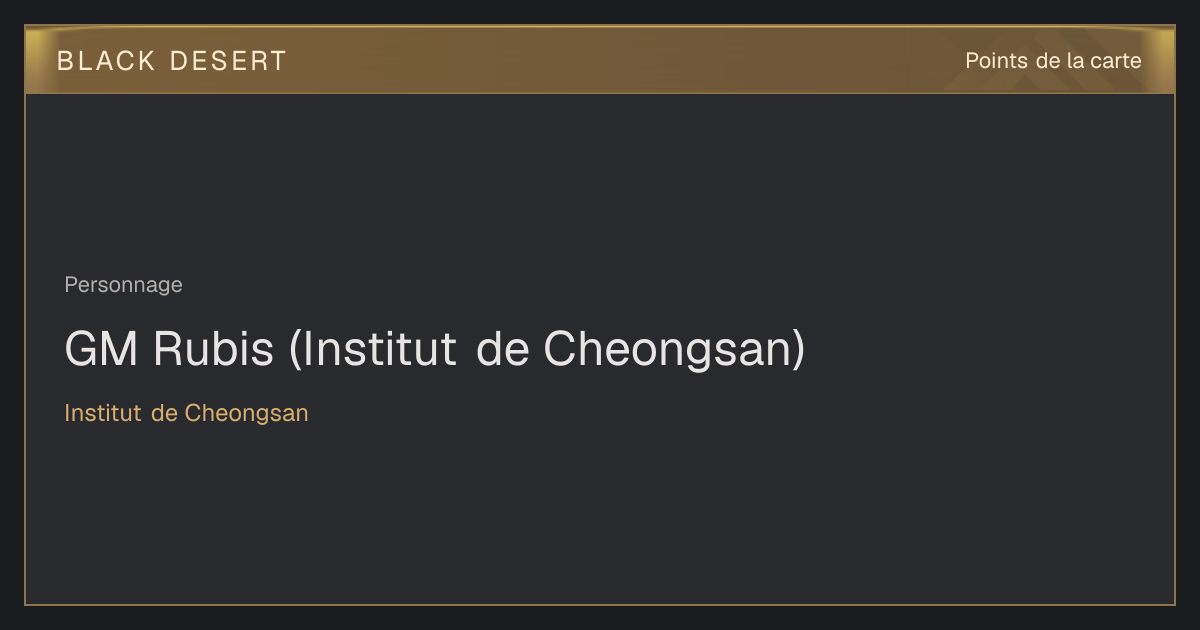Open the gold Institut de Cheongsan subtitle
The width and height of the screenshot is (1200, 630).
[186, 413]
